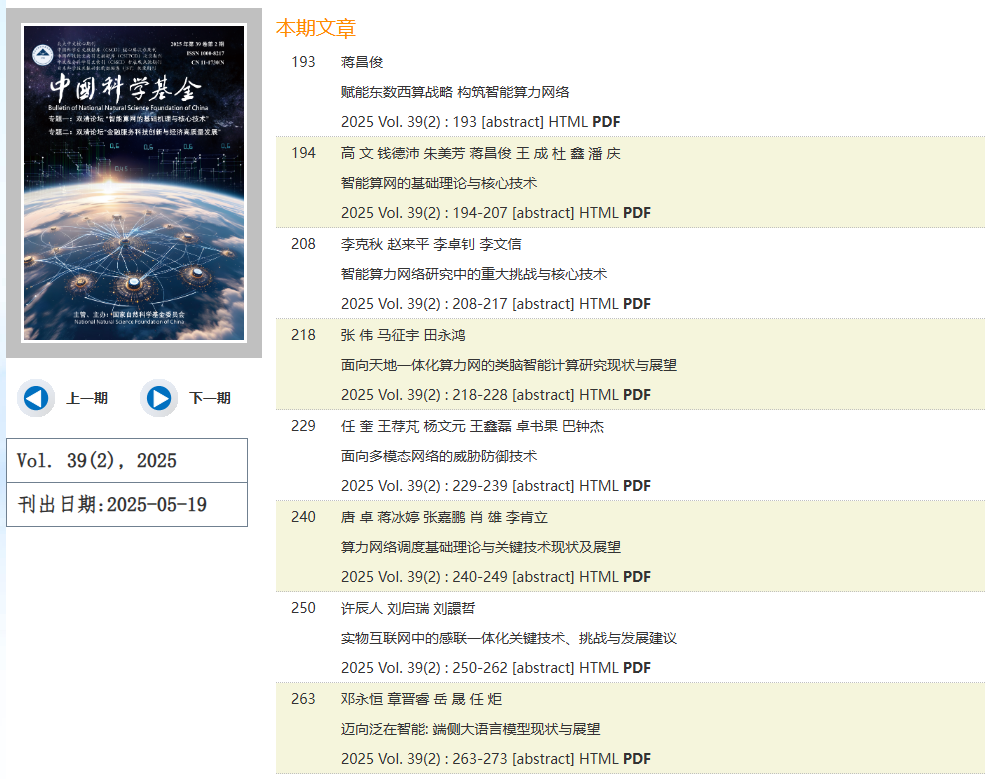The width and height of the screenshot is (990, 779).
Task: Open article 面向多模态网络的威胁防御技术
Action: (439, 456)
